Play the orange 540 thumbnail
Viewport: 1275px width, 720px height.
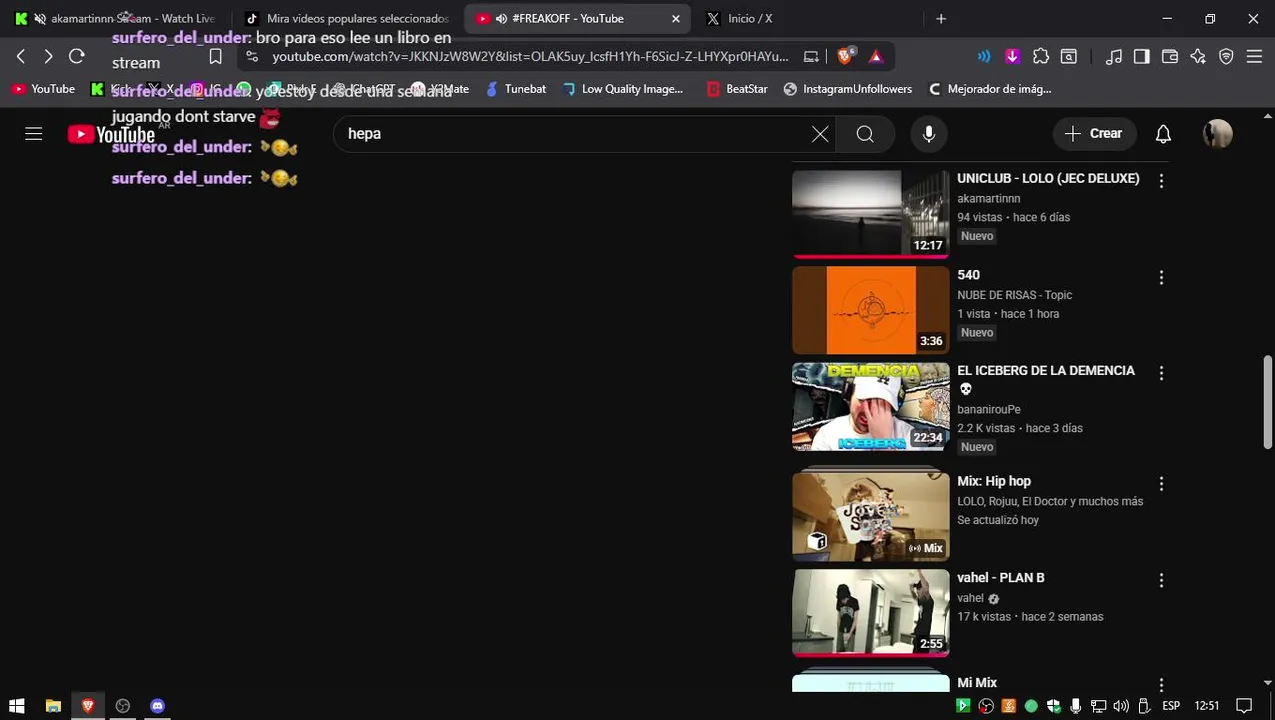pos(871,310)
